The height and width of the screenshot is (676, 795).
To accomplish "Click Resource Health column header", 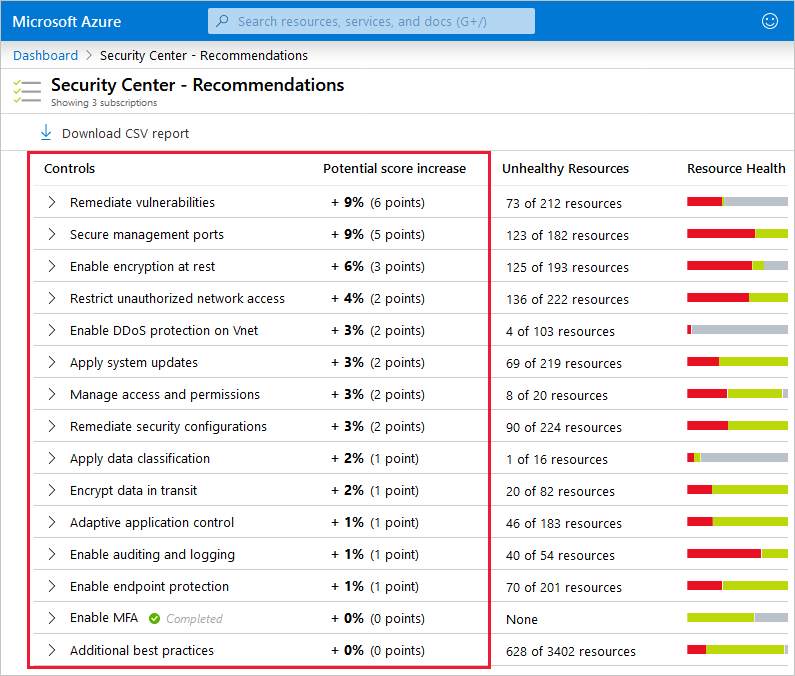I will point(736,168).
